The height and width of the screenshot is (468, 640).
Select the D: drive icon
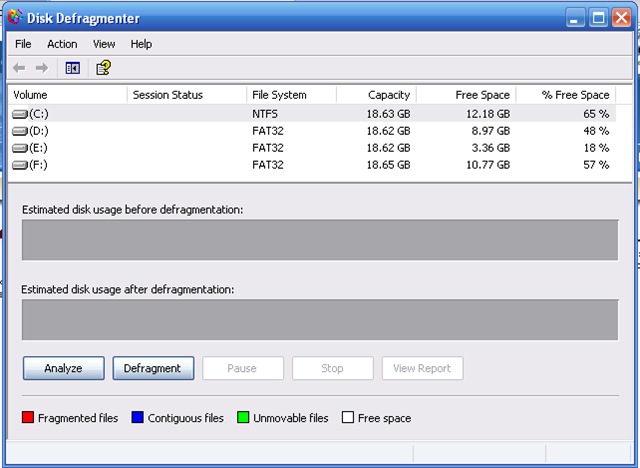20,131
